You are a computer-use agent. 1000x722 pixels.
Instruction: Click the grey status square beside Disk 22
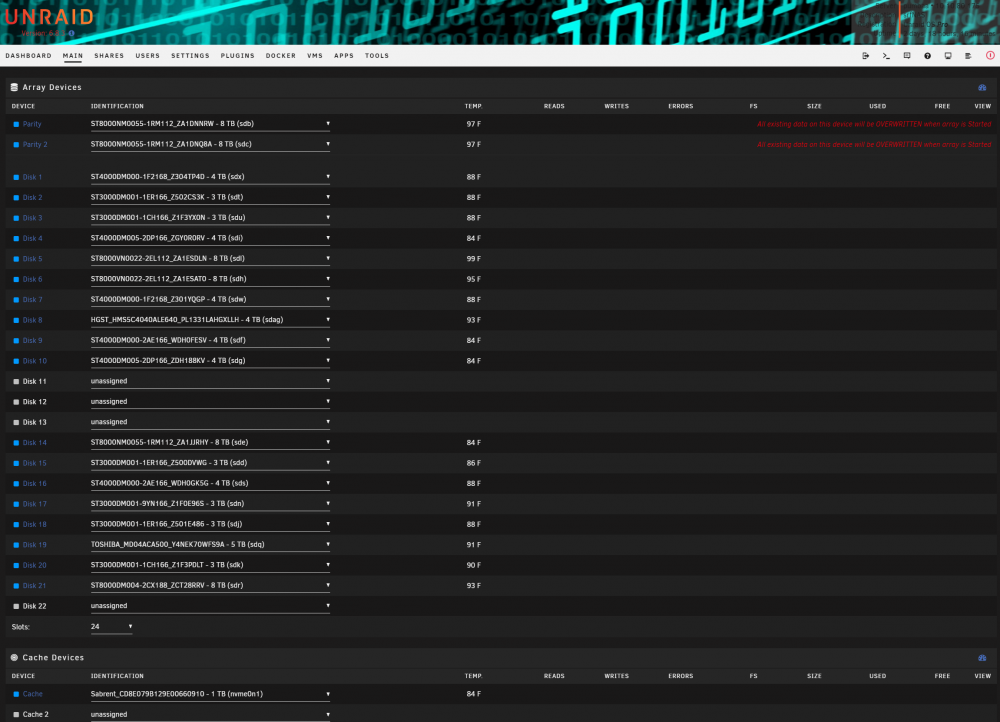[x=16, y=606]
